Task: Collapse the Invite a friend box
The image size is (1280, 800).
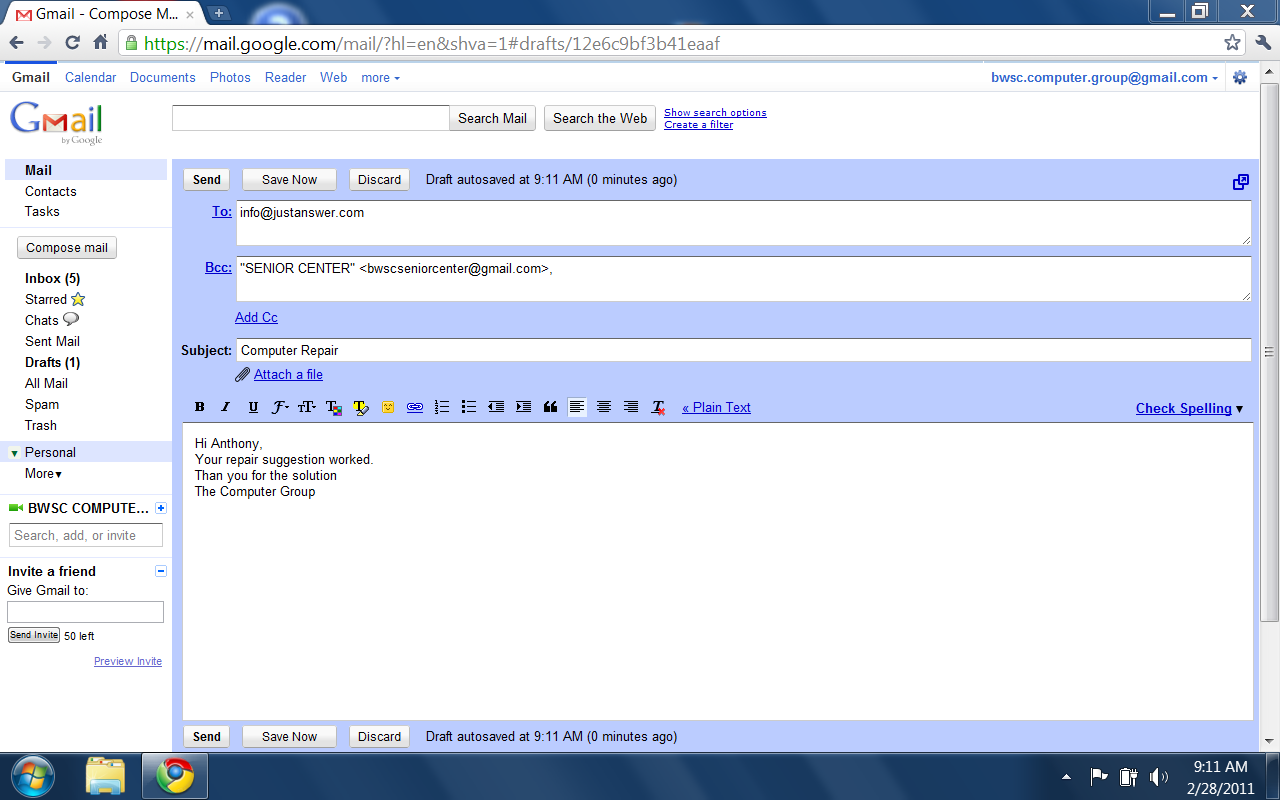Action: (x=161, y=571)
